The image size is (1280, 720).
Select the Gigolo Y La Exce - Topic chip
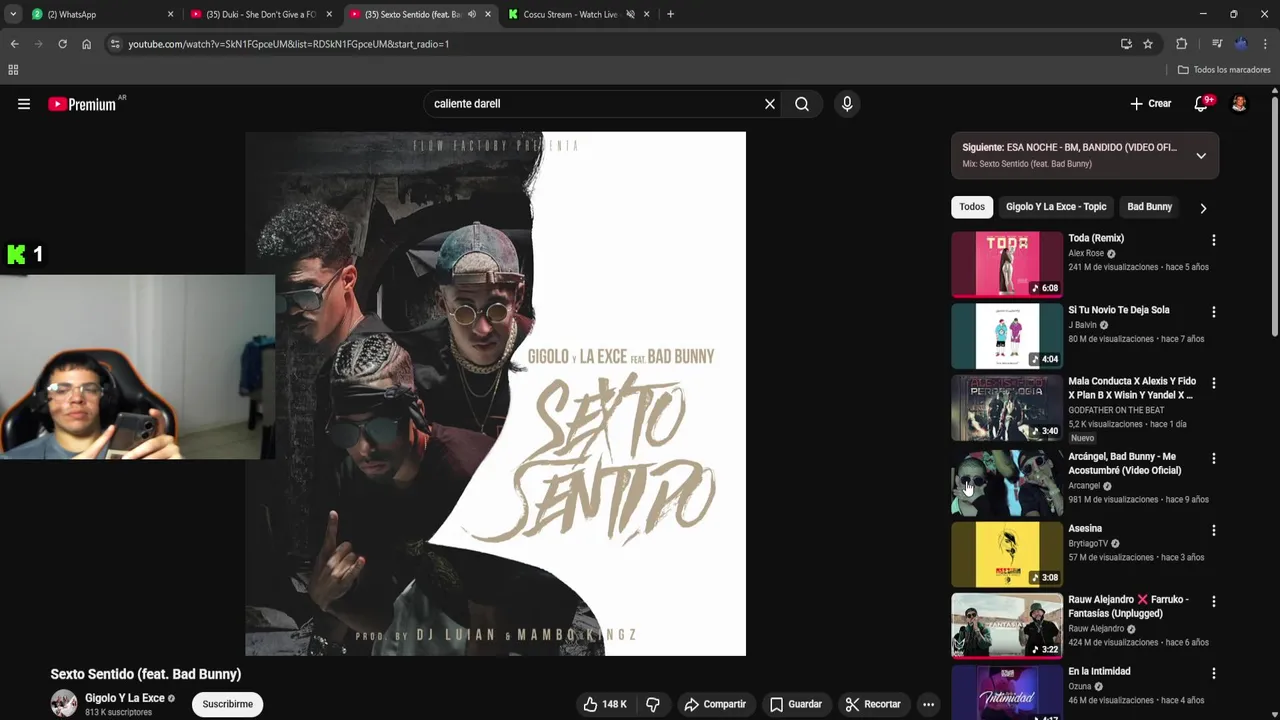click(x=1056, y=207)
